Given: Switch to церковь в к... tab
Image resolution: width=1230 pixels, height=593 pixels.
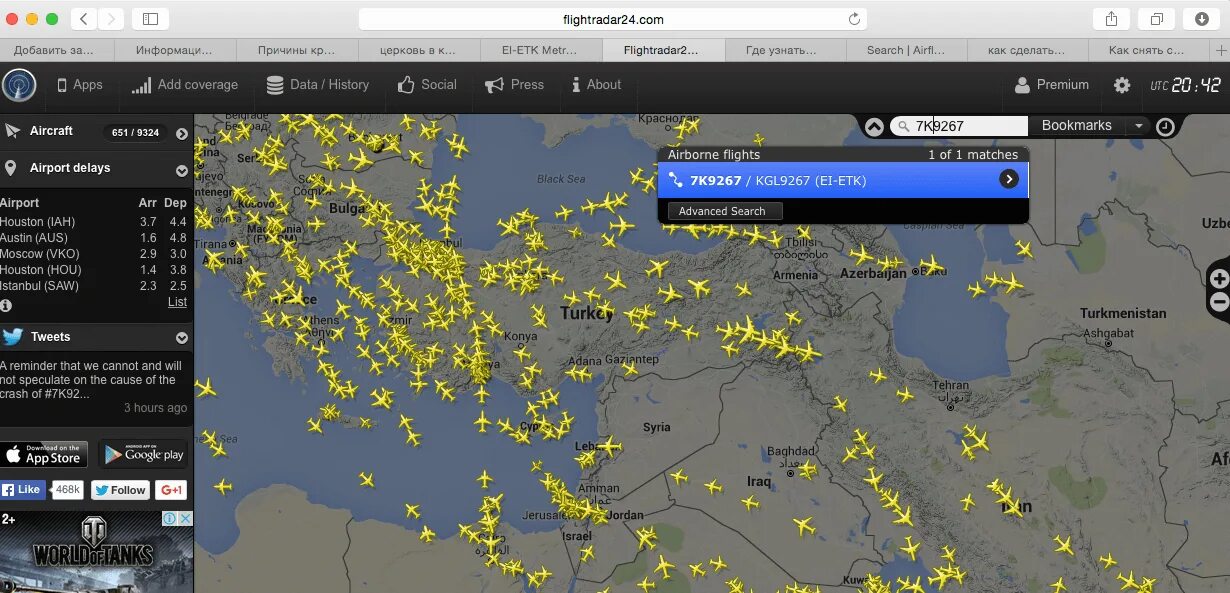Looking at the screenshot, I should (419, 49).
